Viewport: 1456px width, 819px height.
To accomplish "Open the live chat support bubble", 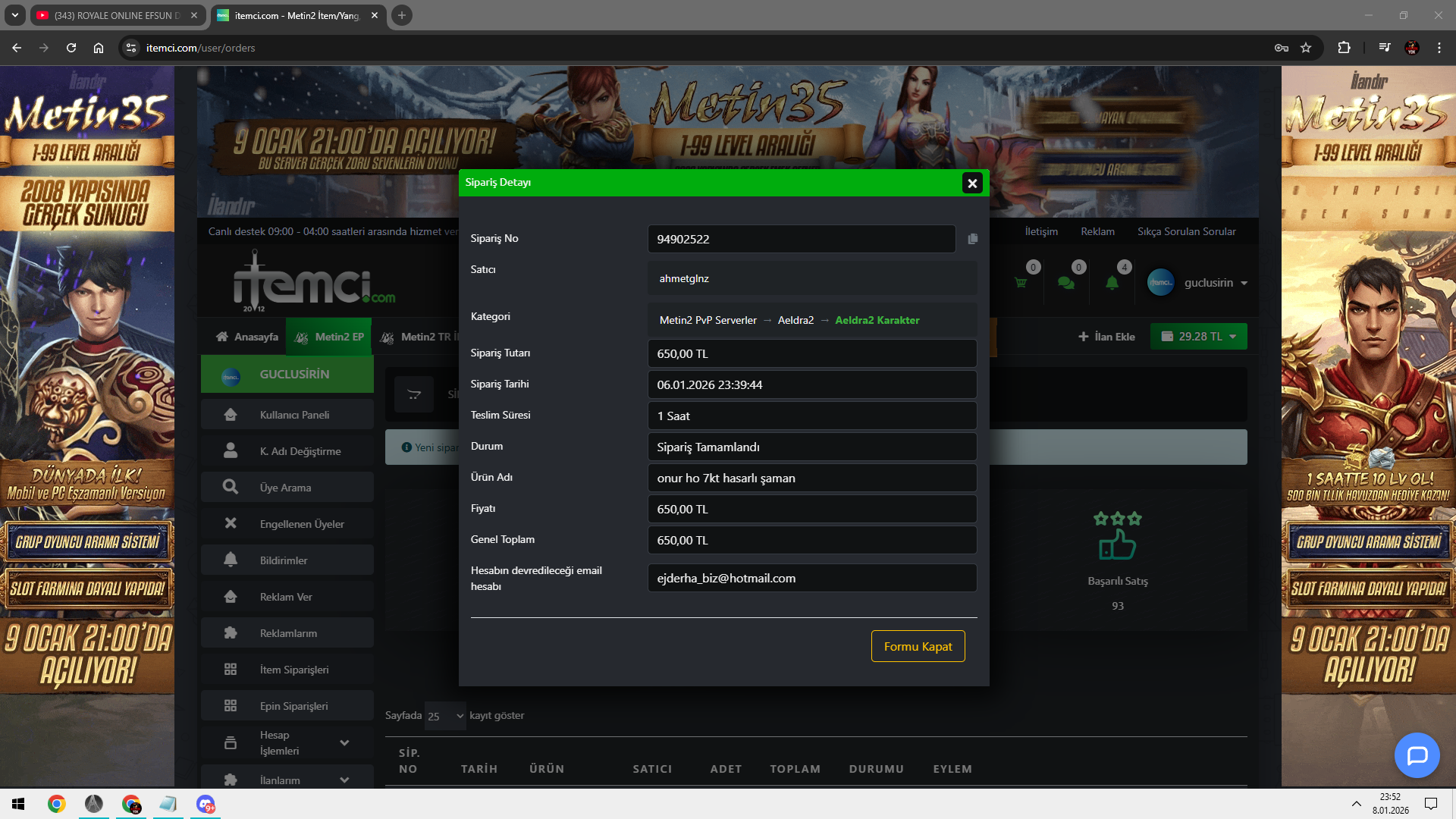I will [1417, 755].
